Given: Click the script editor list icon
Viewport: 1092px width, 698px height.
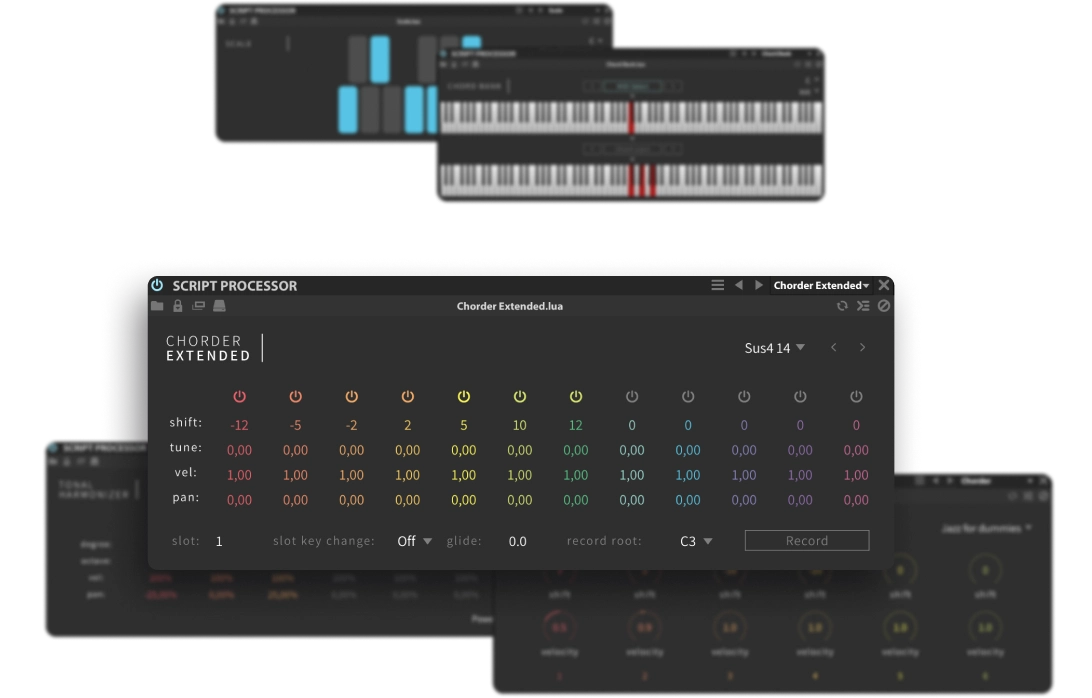Looking at the screenshot, I should pyautogui.click(x=863, y=306).
